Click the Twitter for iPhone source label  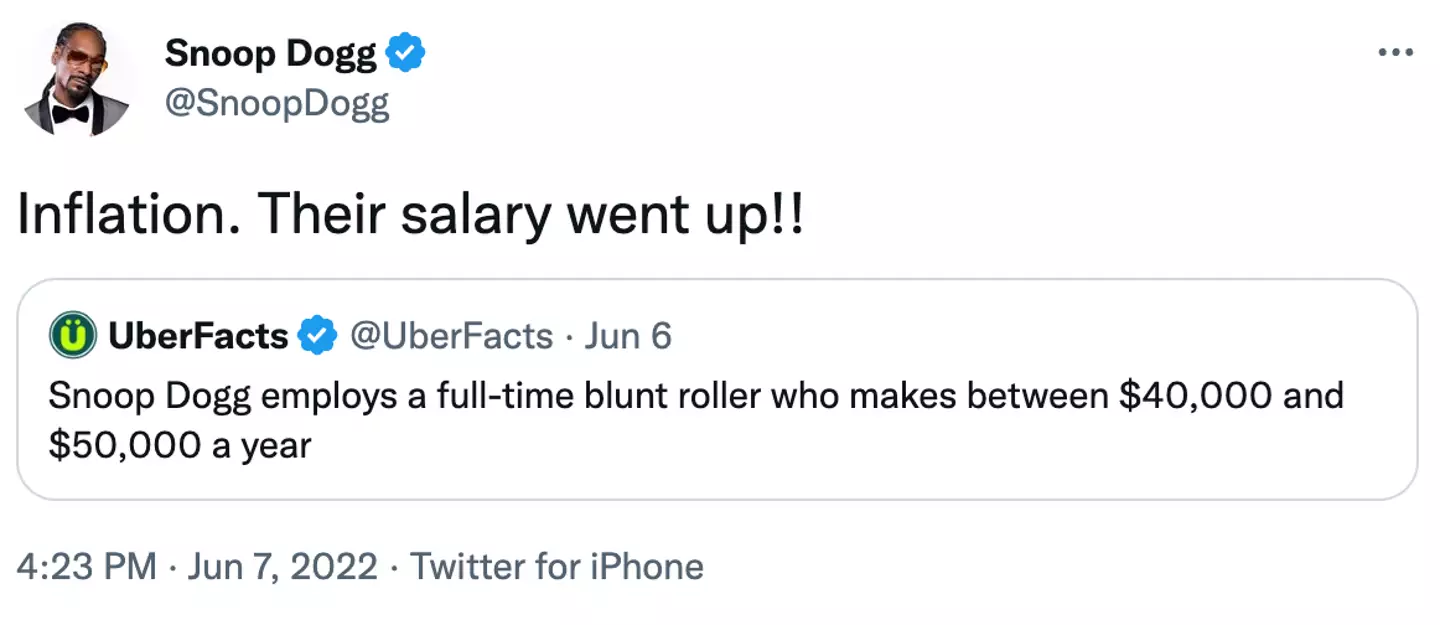tap(557, 567)
